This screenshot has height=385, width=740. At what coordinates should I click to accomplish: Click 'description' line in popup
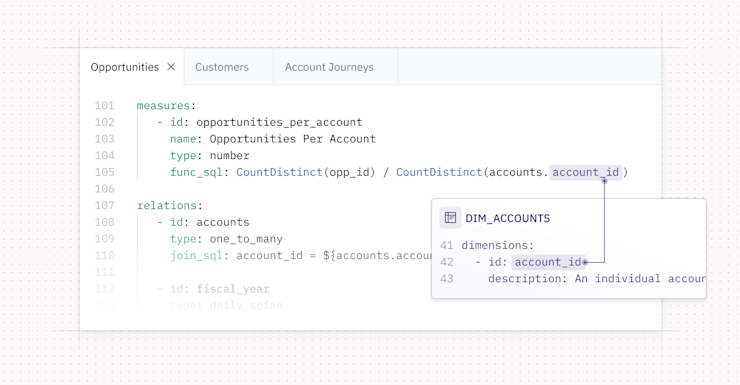tap(597, 279)
